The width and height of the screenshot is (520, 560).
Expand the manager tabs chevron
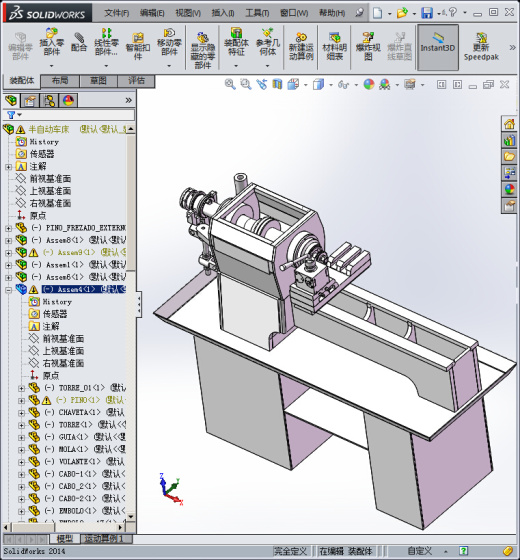[x=129, y=100]
